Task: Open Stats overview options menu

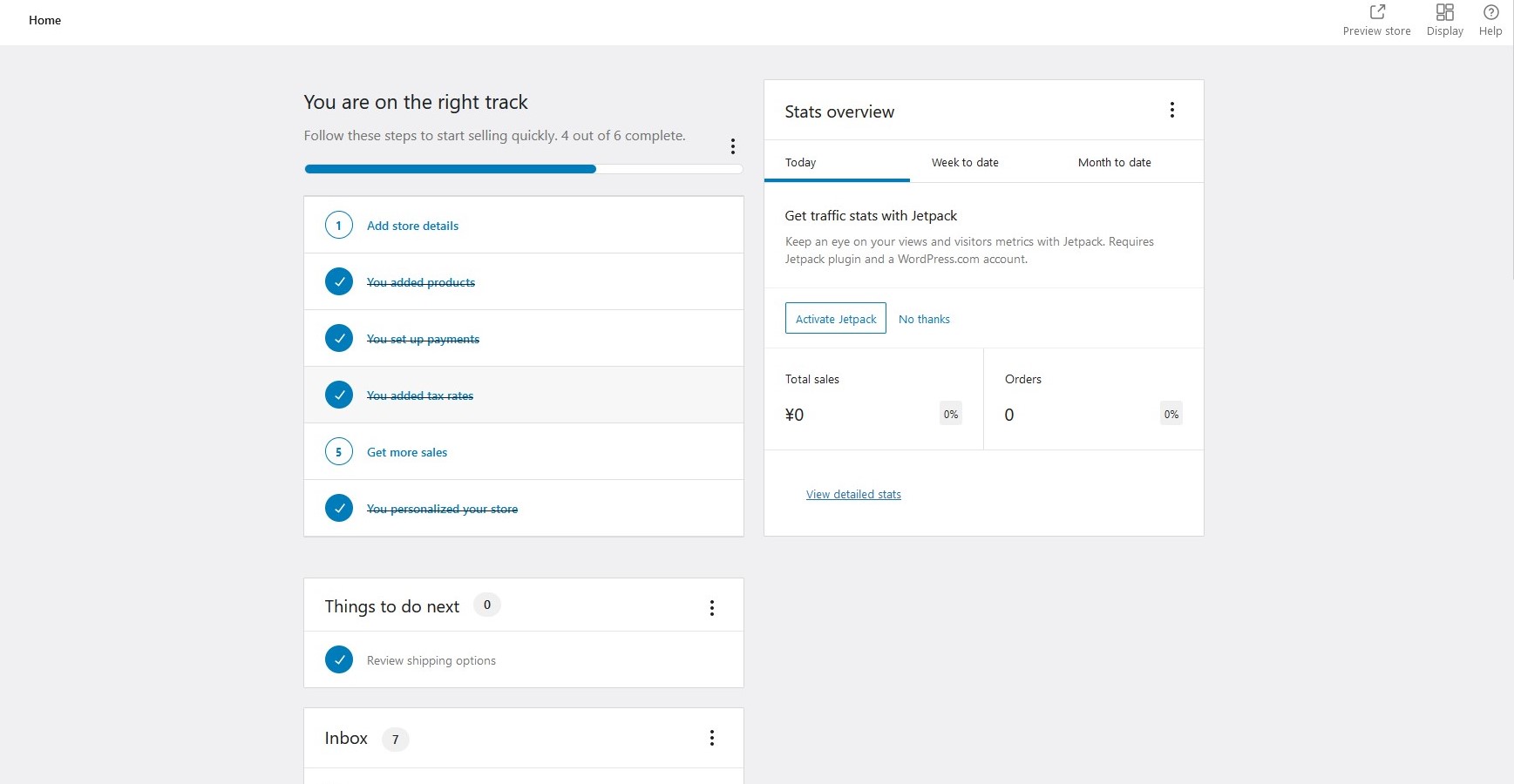Action: 1172,110
